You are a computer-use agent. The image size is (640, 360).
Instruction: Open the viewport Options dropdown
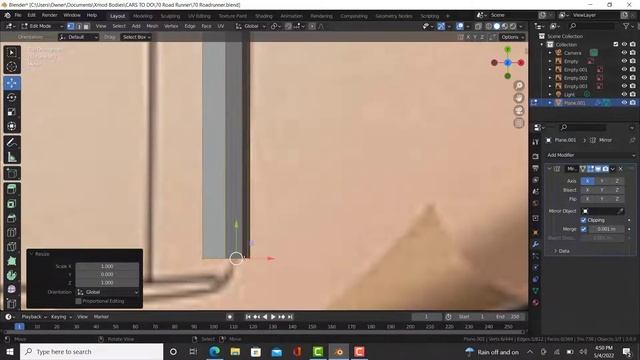coord(512,37)
